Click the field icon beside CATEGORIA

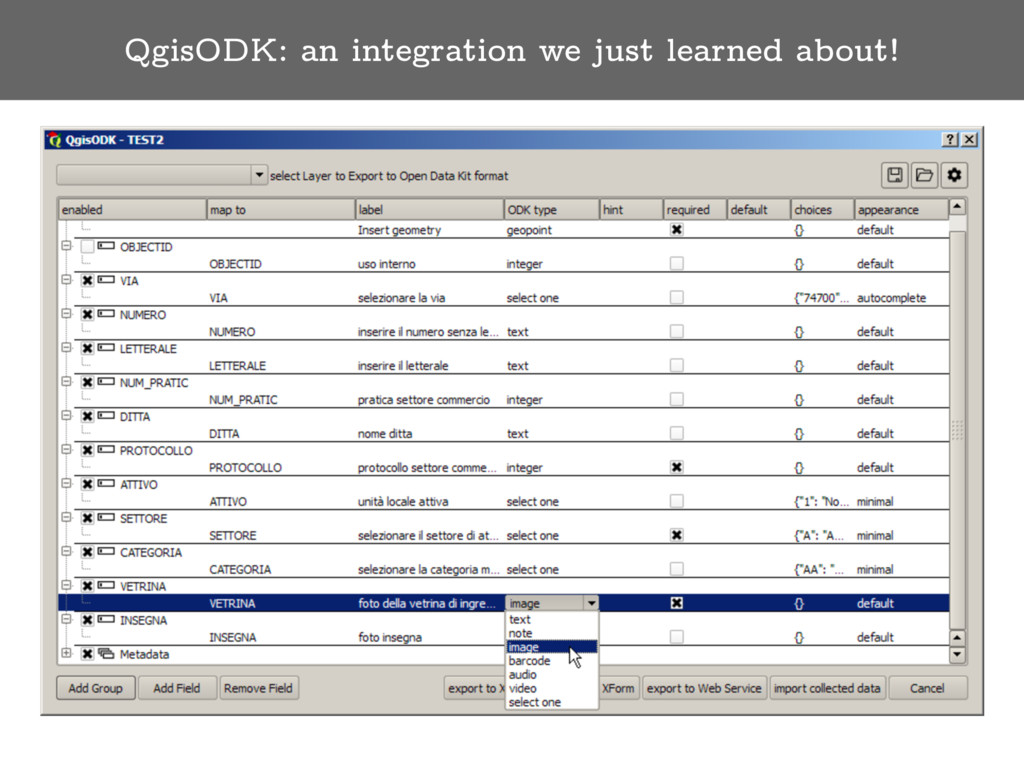(x=106, y=552)
